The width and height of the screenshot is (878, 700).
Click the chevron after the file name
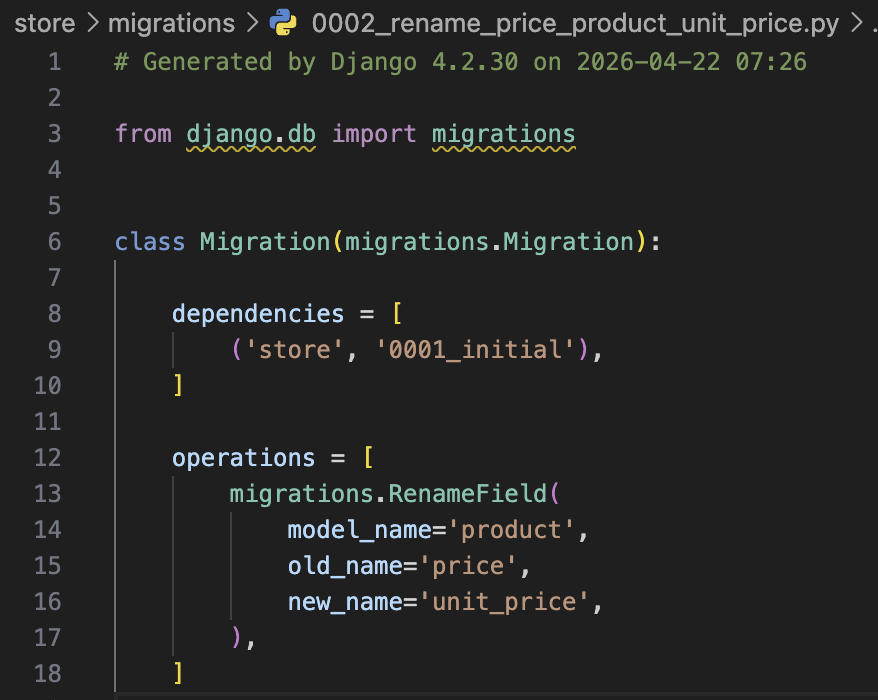(x=856, y=24)
